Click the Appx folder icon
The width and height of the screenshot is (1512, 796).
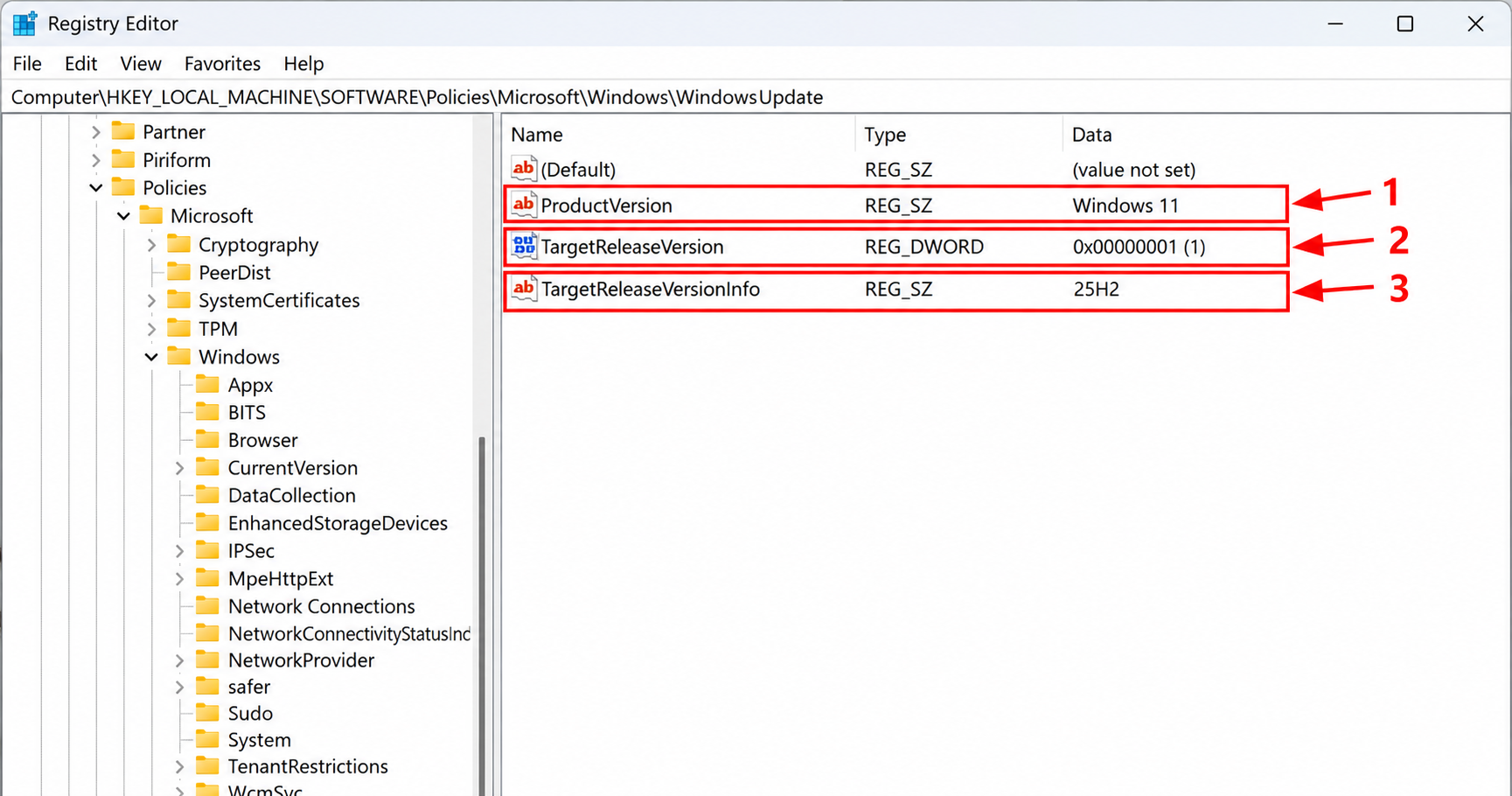(207, 384)
